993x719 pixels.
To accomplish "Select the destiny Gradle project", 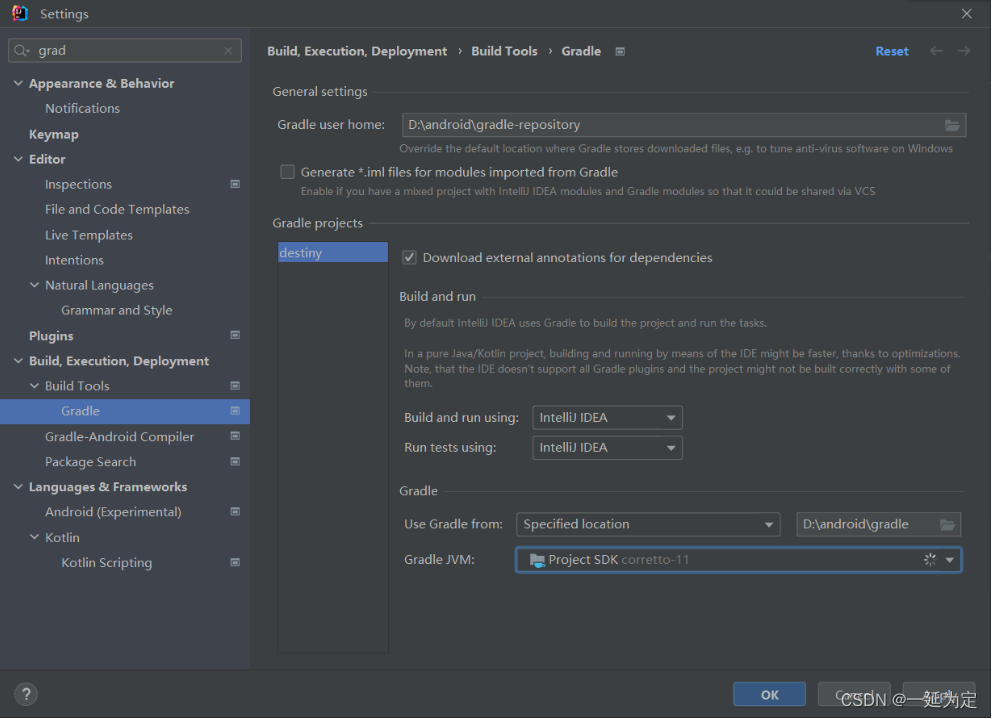I will [333, 253].
